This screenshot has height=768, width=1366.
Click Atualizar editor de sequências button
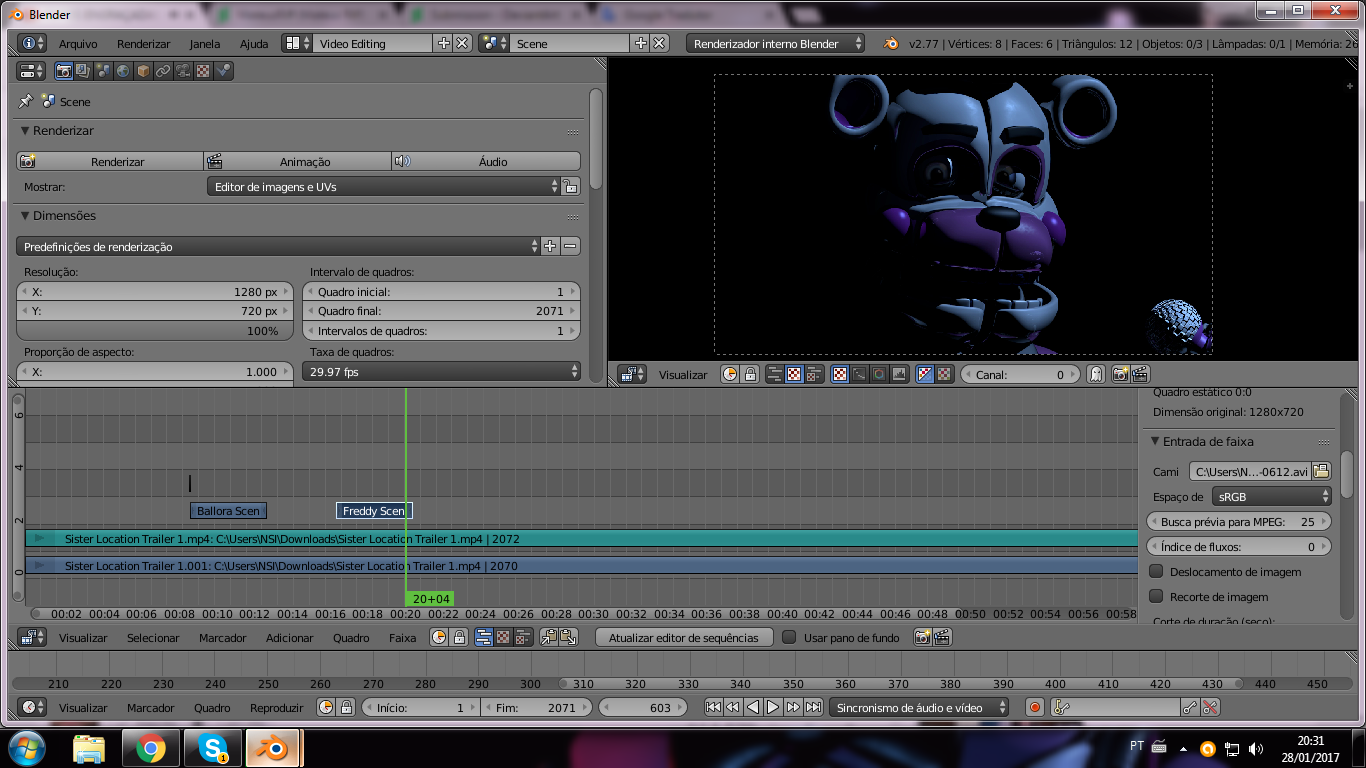coord(684,637)
